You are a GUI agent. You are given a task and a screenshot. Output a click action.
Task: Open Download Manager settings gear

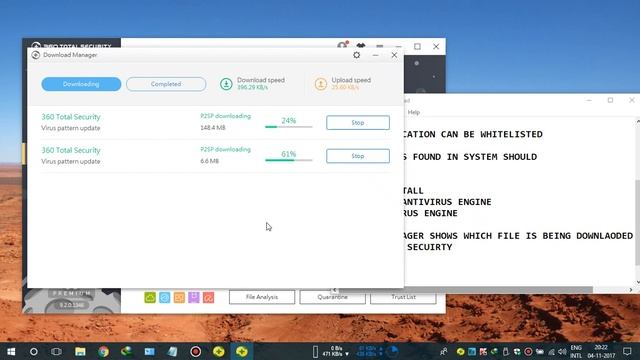[x=357, y=55]
